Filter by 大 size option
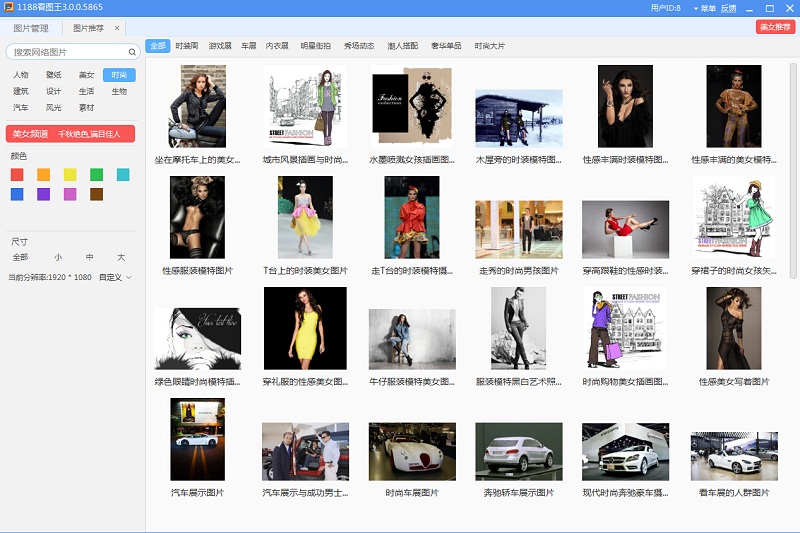The image size is (800, 533). pyautogui.click(x=120, y=257)
